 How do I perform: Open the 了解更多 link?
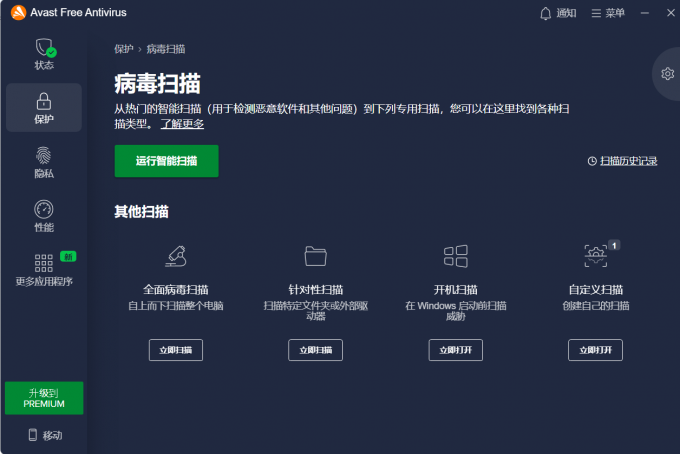pos(182,124)
